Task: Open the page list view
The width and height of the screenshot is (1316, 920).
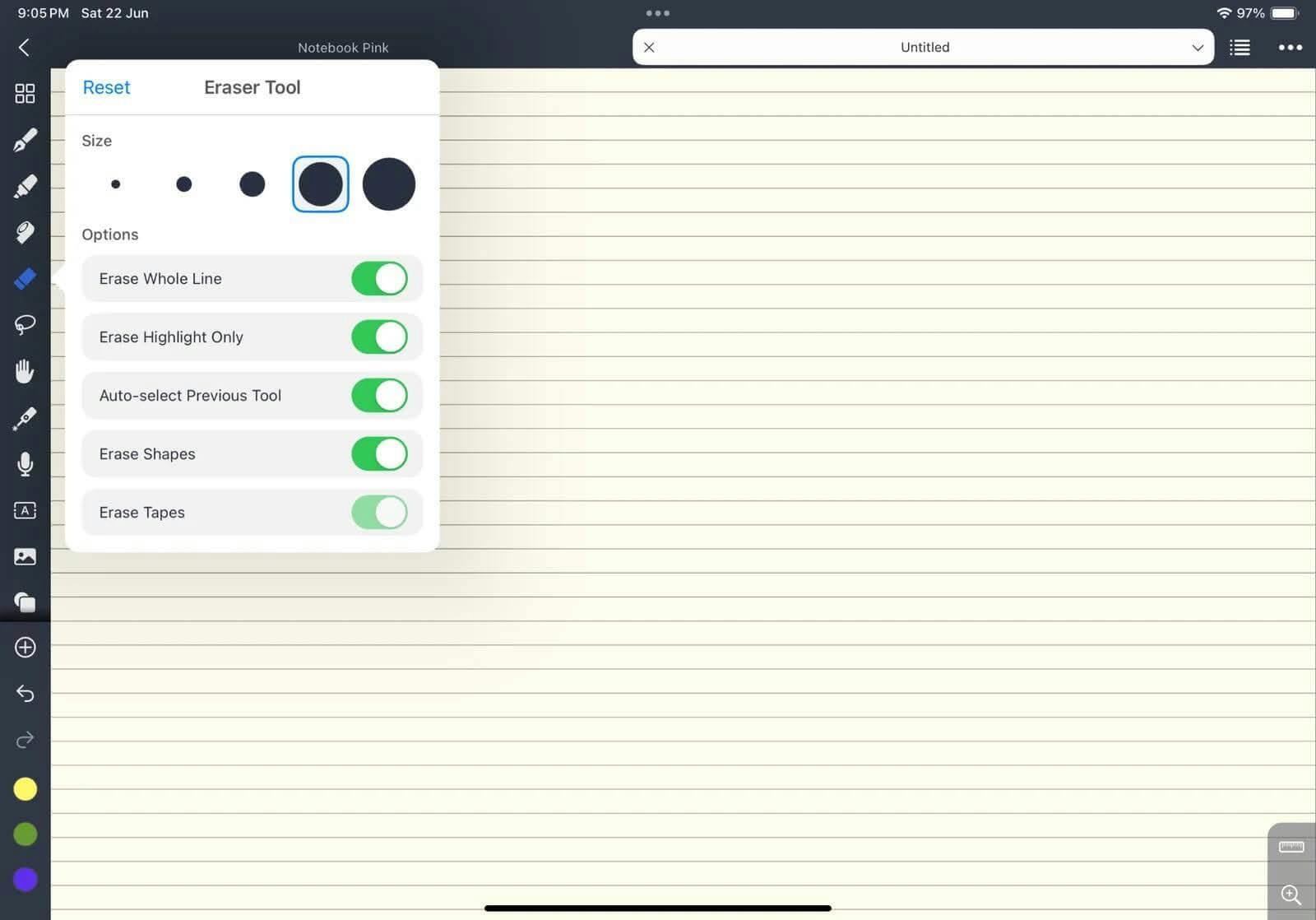Action: (x=1240, y=47)
